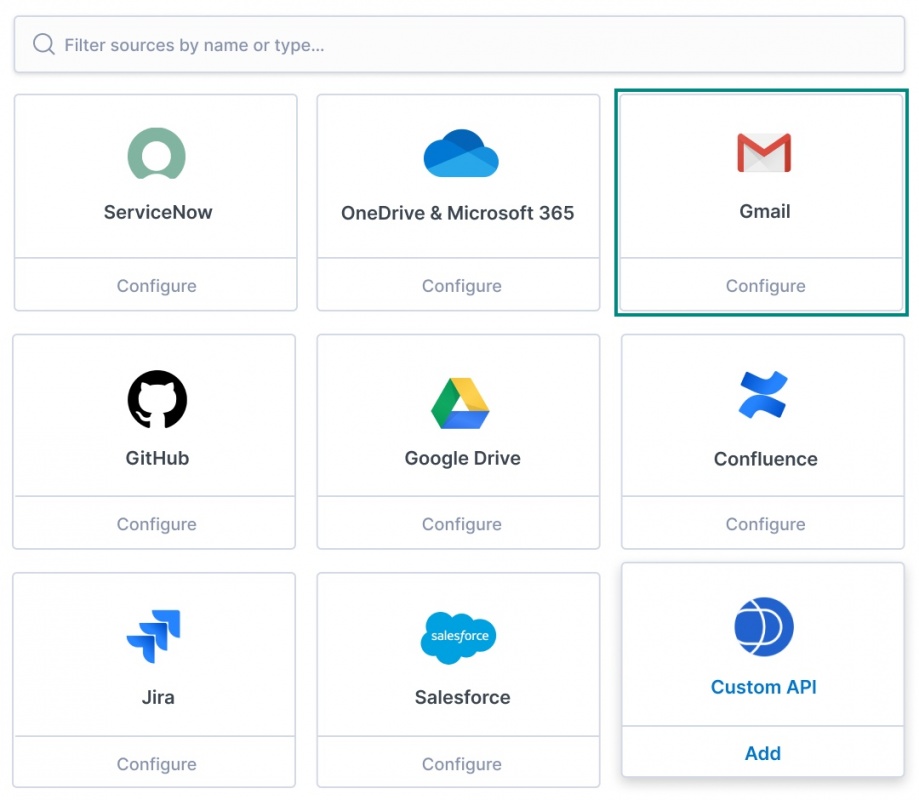The width and height of the screenshot is (919, 800).
Task: Add a Custom API source
Action: 763,753
